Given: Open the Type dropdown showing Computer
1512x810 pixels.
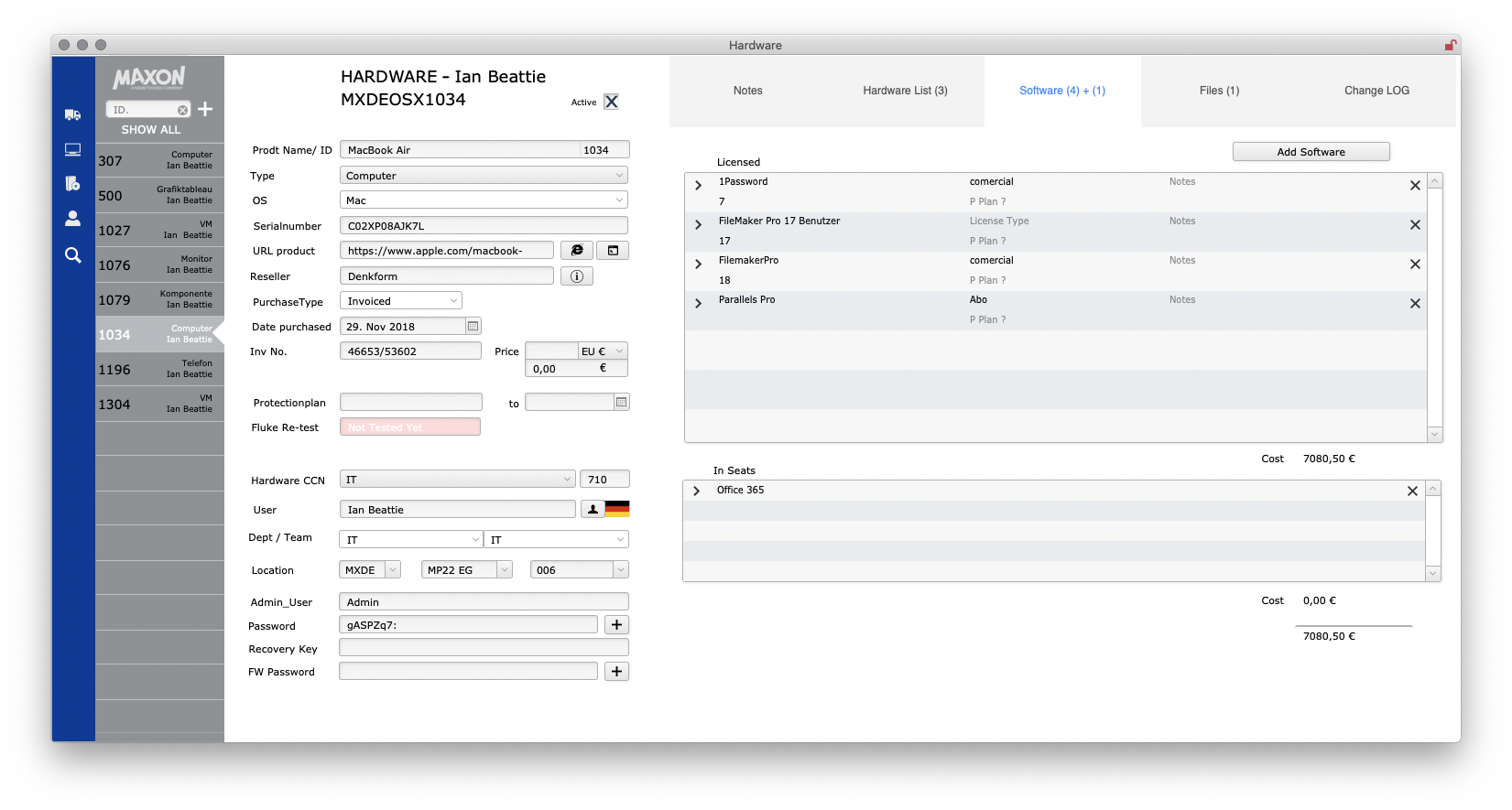Looking at the screenshot, I should pyautogui.click(x=484, y=176).
